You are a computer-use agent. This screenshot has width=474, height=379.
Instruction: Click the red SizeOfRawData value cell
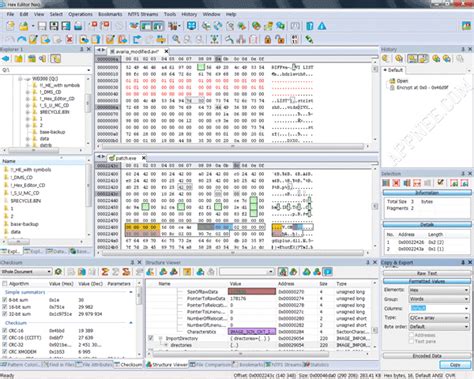(x=252, y=292)
